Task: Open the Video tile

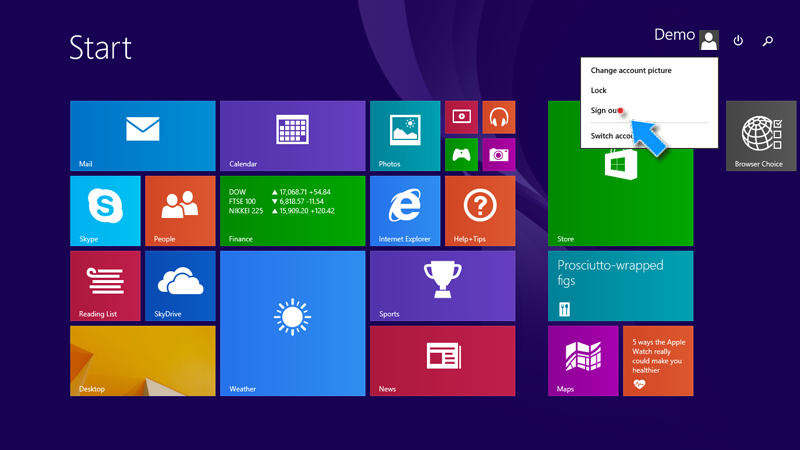Action: pyautogui.click(x=461, y=117)
